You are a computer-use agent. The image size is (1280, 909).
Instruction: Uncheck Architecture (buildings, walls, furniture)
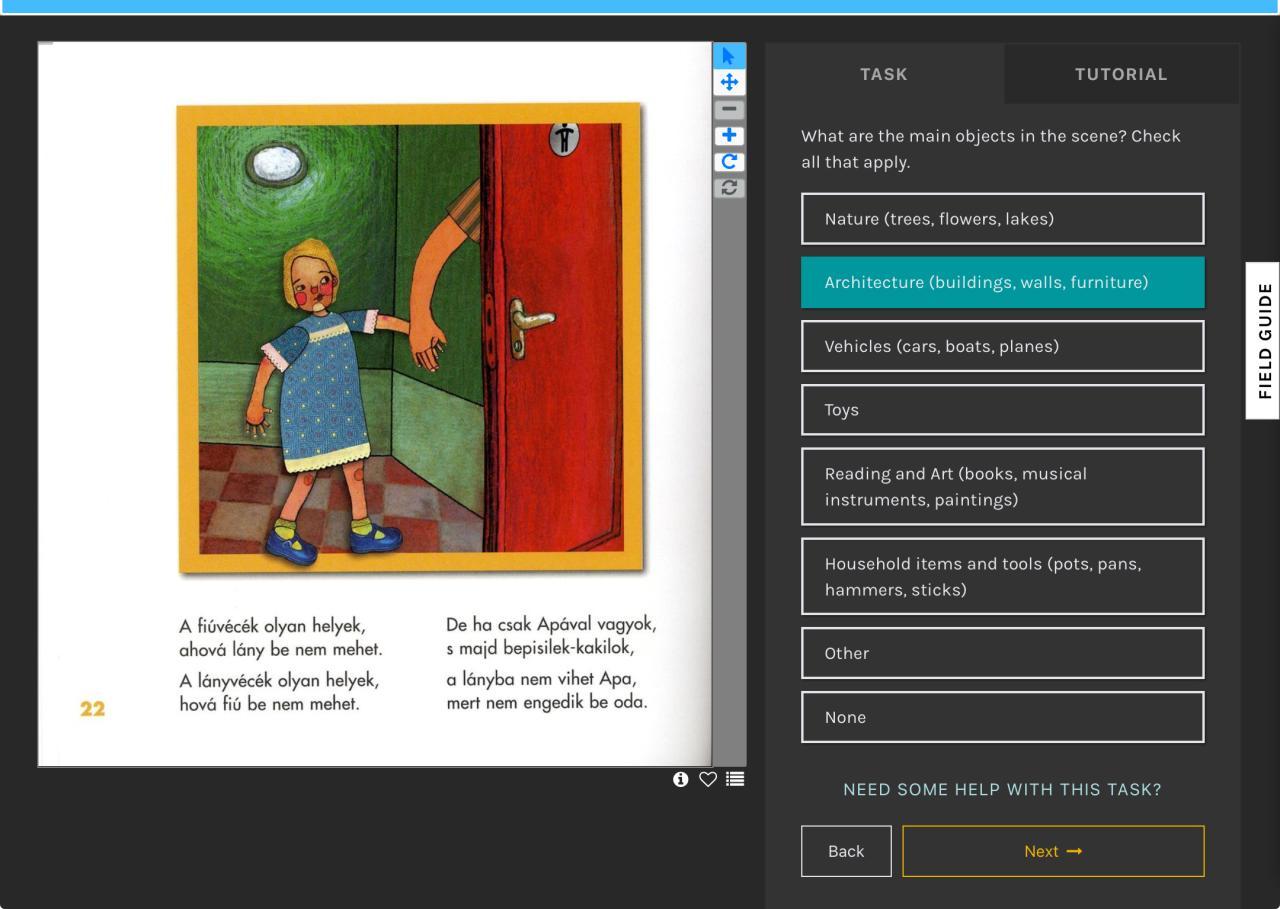(1003, 282)
